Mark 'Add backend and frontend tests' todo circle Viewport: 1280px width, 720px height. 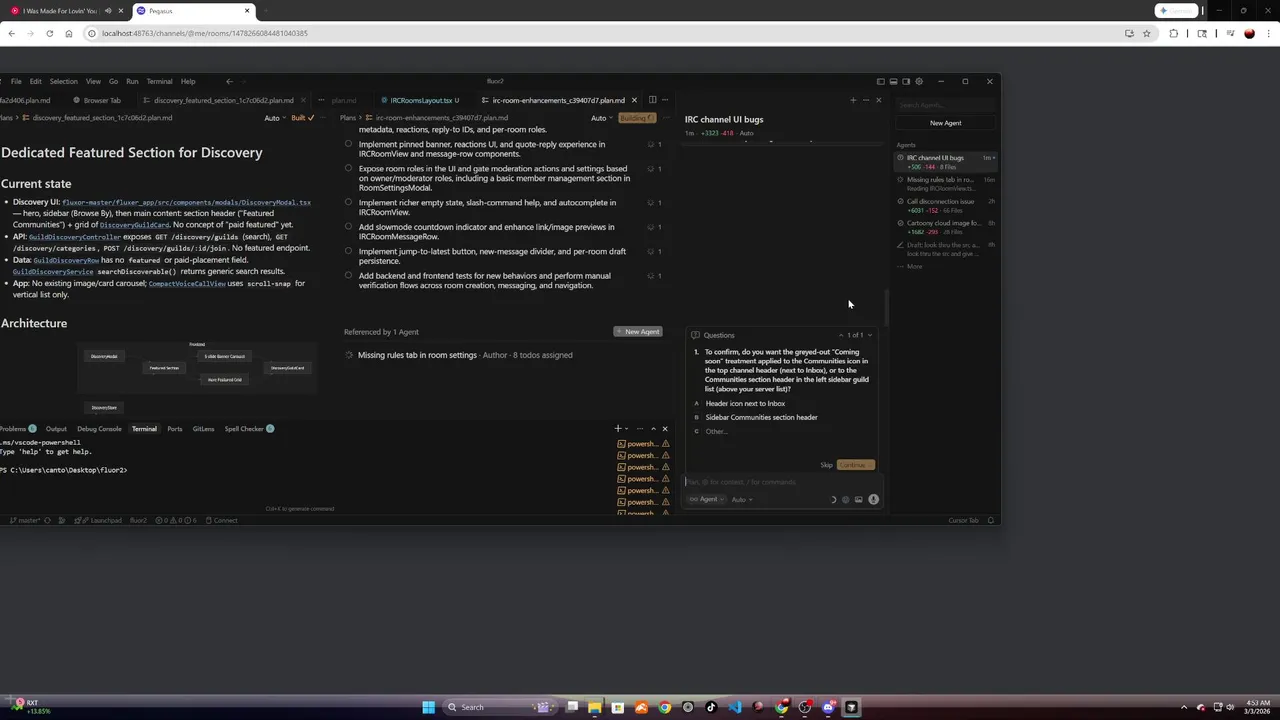tap(348, 275)
